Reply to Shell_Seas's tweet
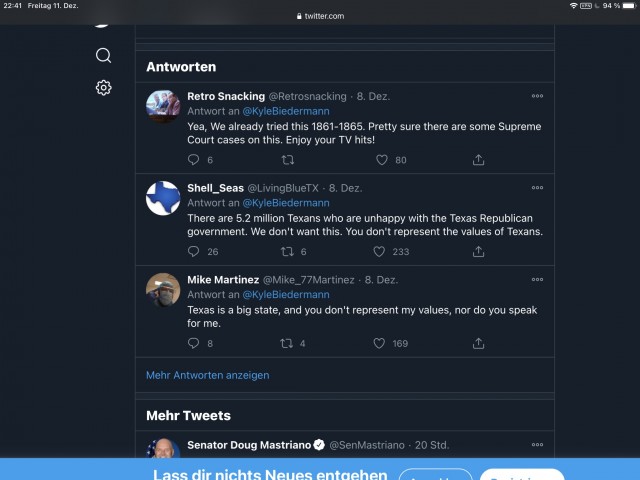Screen dimensions: 640x480 tap(194, 252)
